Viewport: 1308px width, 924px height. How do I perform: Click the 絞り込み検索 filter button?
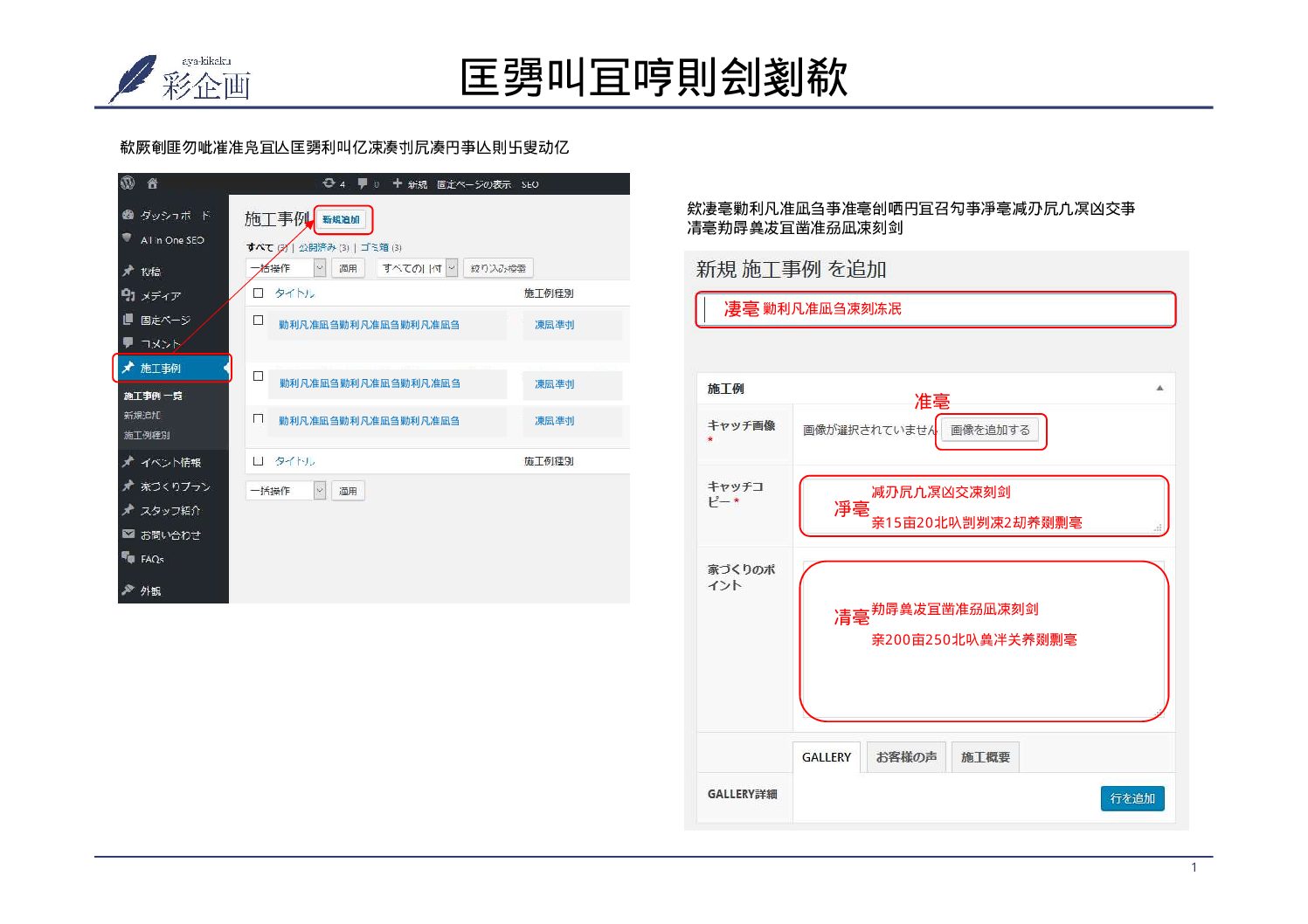pyautogui.click(x=498, y=268)
